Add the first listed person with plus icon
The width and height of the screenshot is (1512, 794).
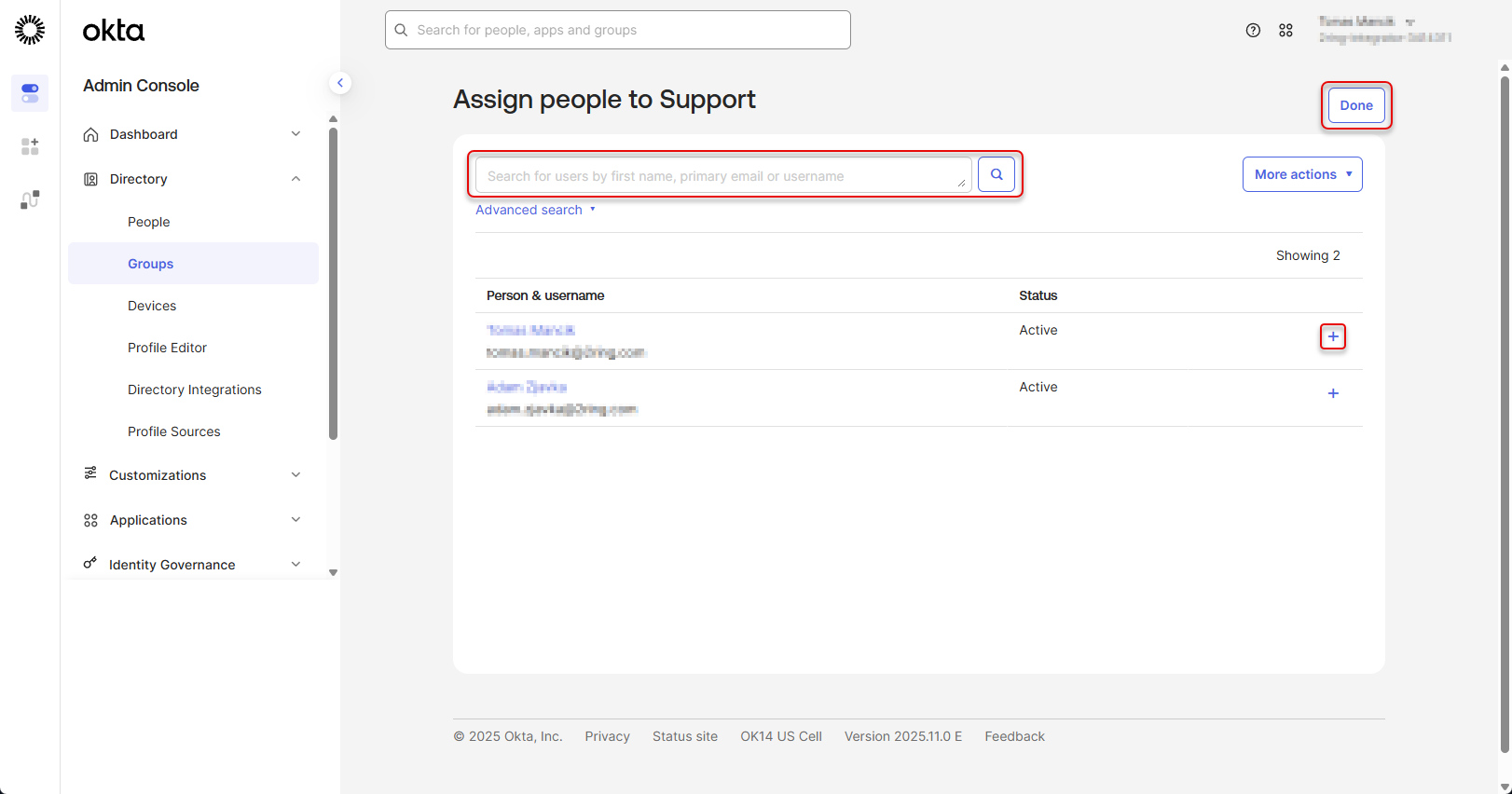1332,336
